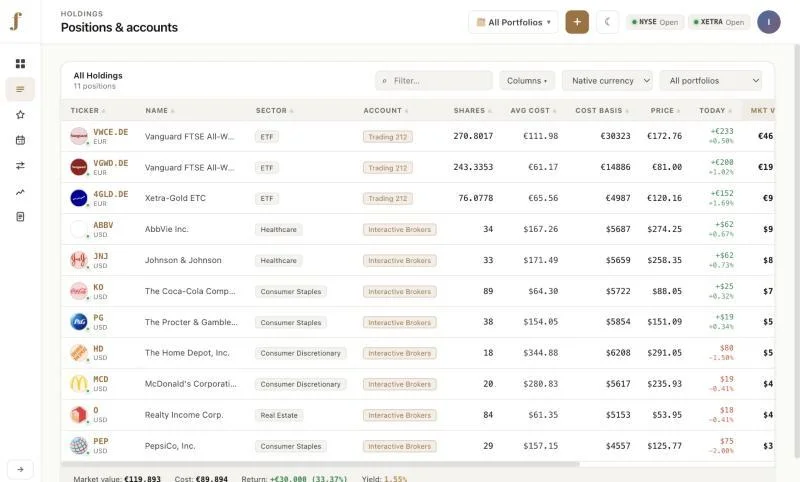Image resolution: width=800 pixels, height=482 pixels.
Task: Open the All Portfolios dropdown in header
Action: [513, 22]
